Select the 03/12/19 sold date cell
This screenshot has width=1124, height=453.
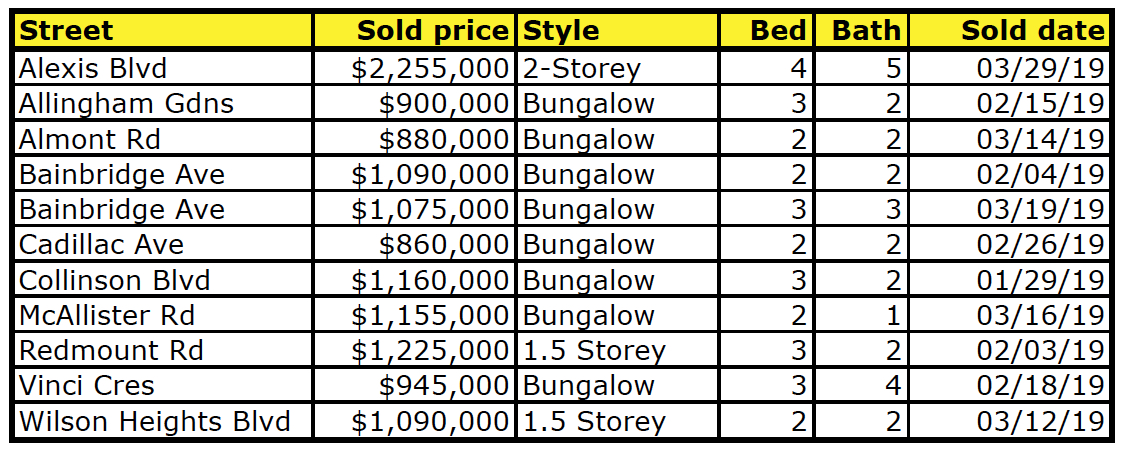(1009, 421)
